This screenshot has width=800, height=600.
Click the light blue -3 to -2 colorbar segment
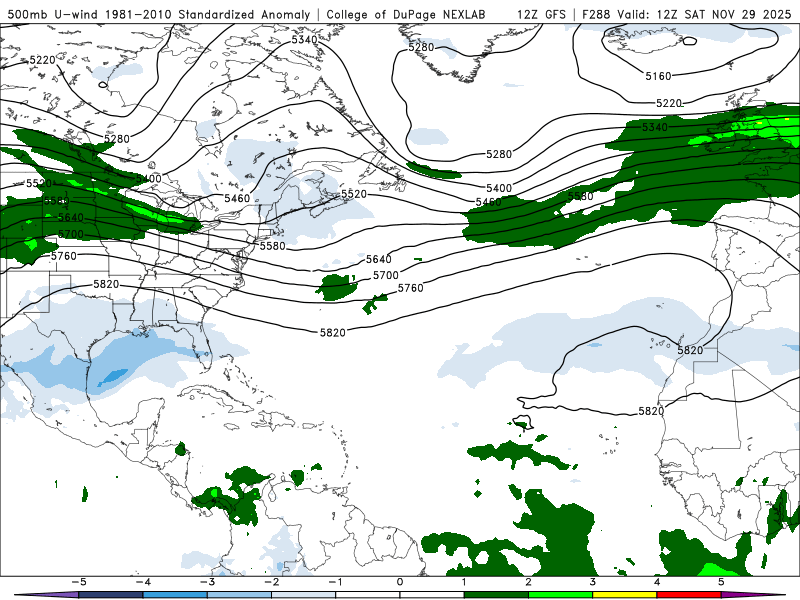[x=239, y=595]
